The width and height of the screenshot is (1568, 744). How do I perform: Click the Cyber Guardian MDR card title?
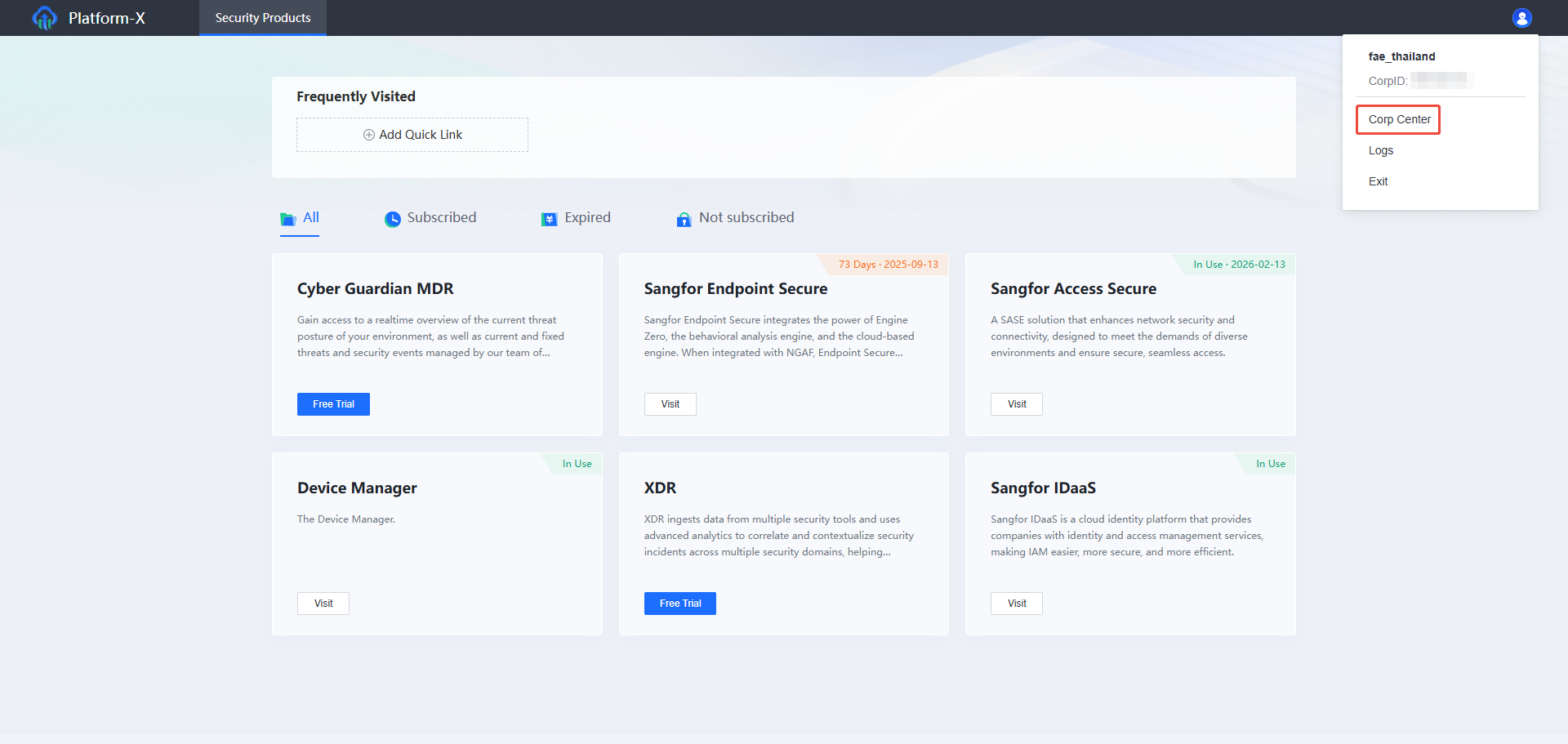pos(376,289)
